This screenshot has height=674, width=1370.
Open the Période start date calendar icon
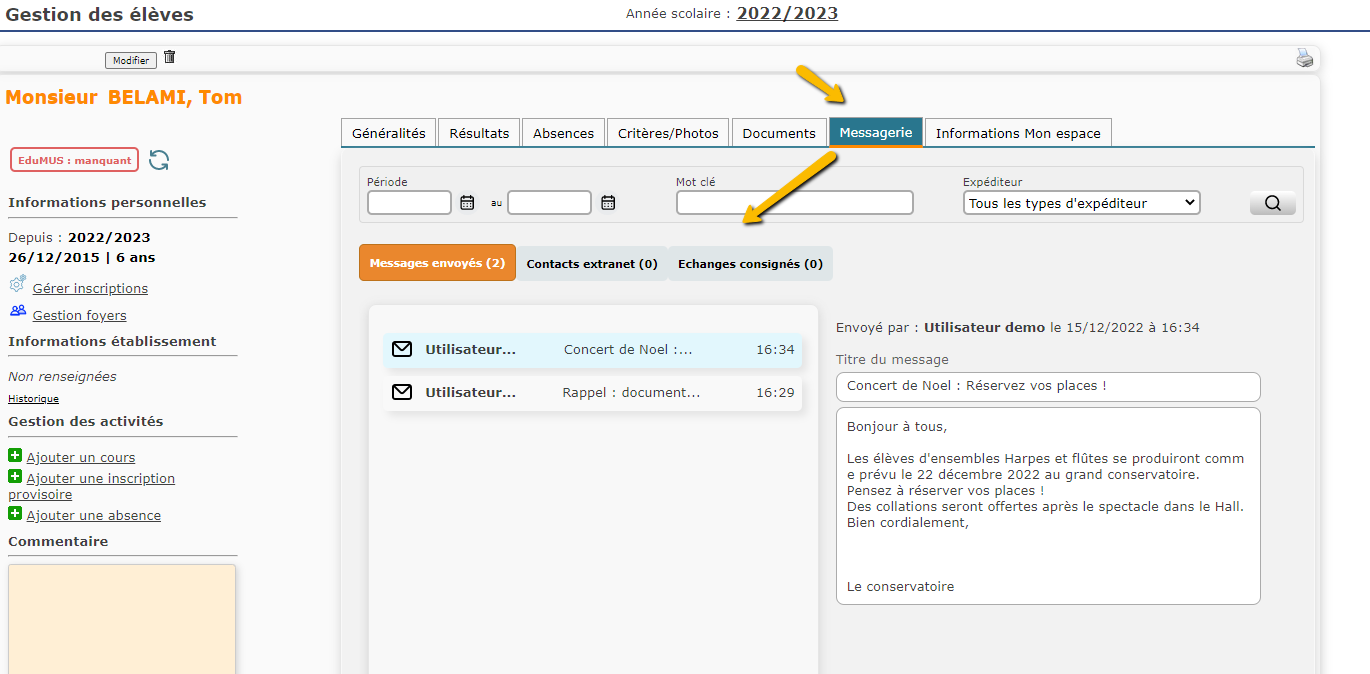tap(467, 203)
